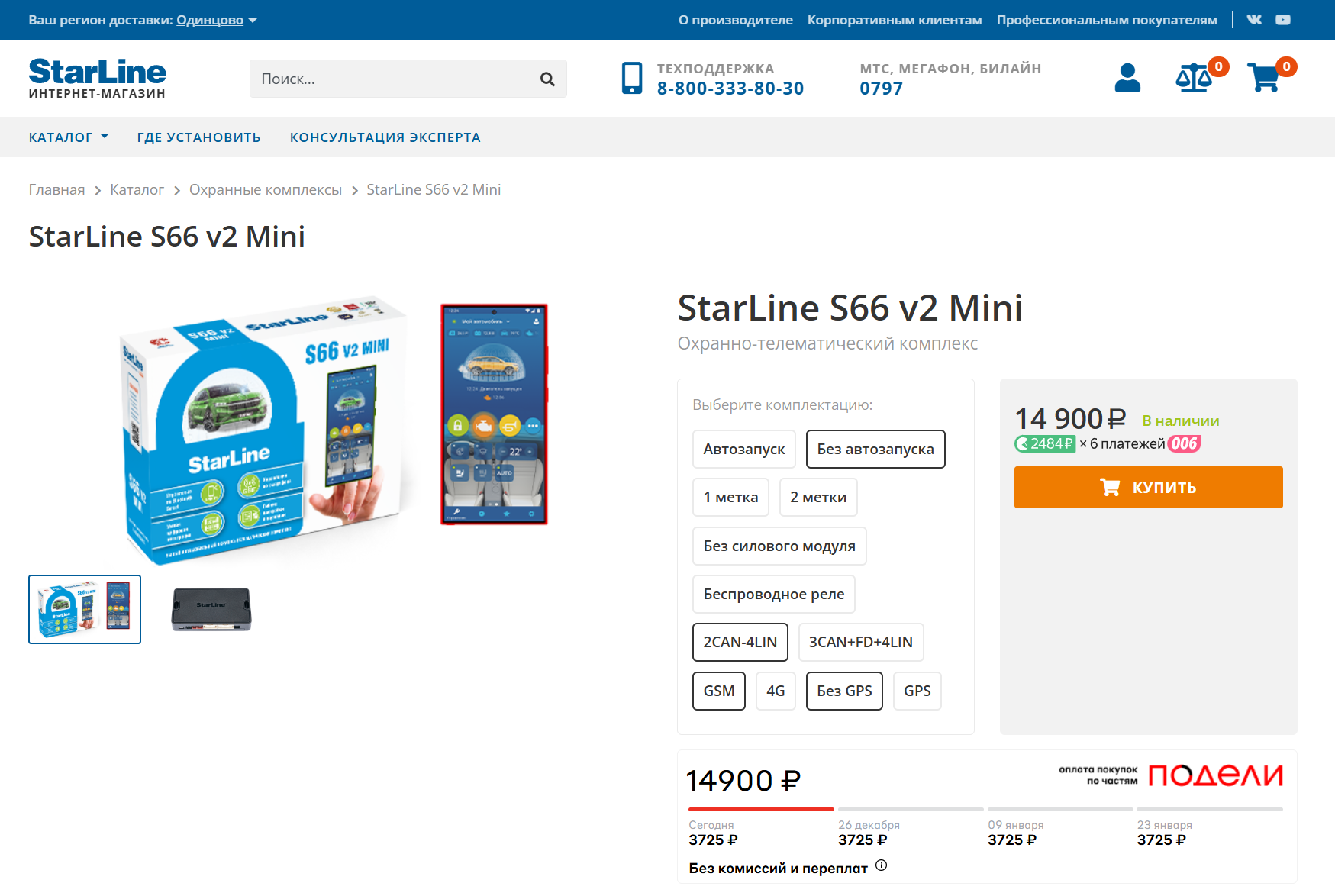The height and width of the screenshot is (896, 1335).
Task: Expand the delivery region 'Одинцово' dropdown
Action: click(217, 20)
